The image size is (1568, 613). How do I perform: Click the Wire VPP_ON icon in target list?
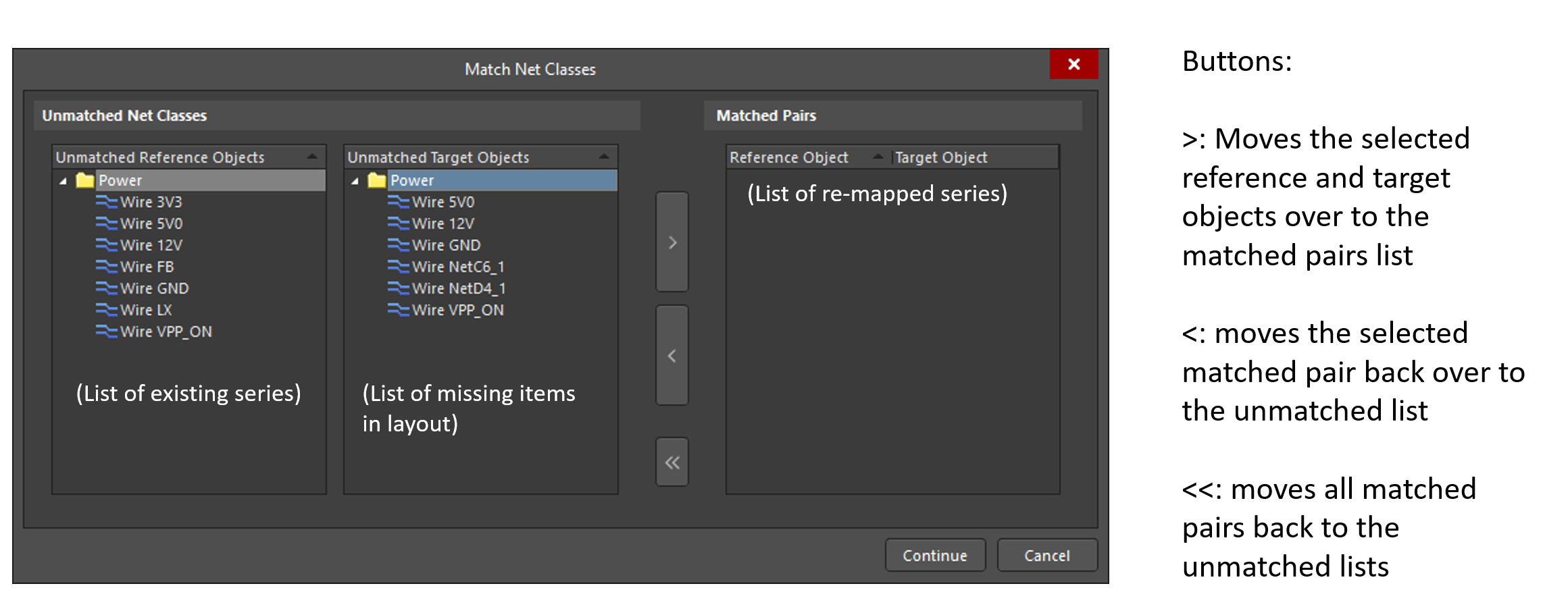pyautogui.click(x=399, y=310)
